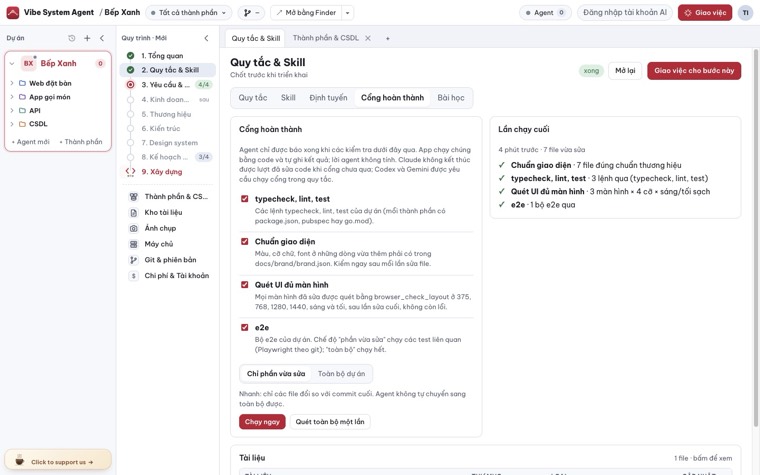Switch to the Quy tắc & Skill tab
The image size is (760, 475).
(255, 38)
